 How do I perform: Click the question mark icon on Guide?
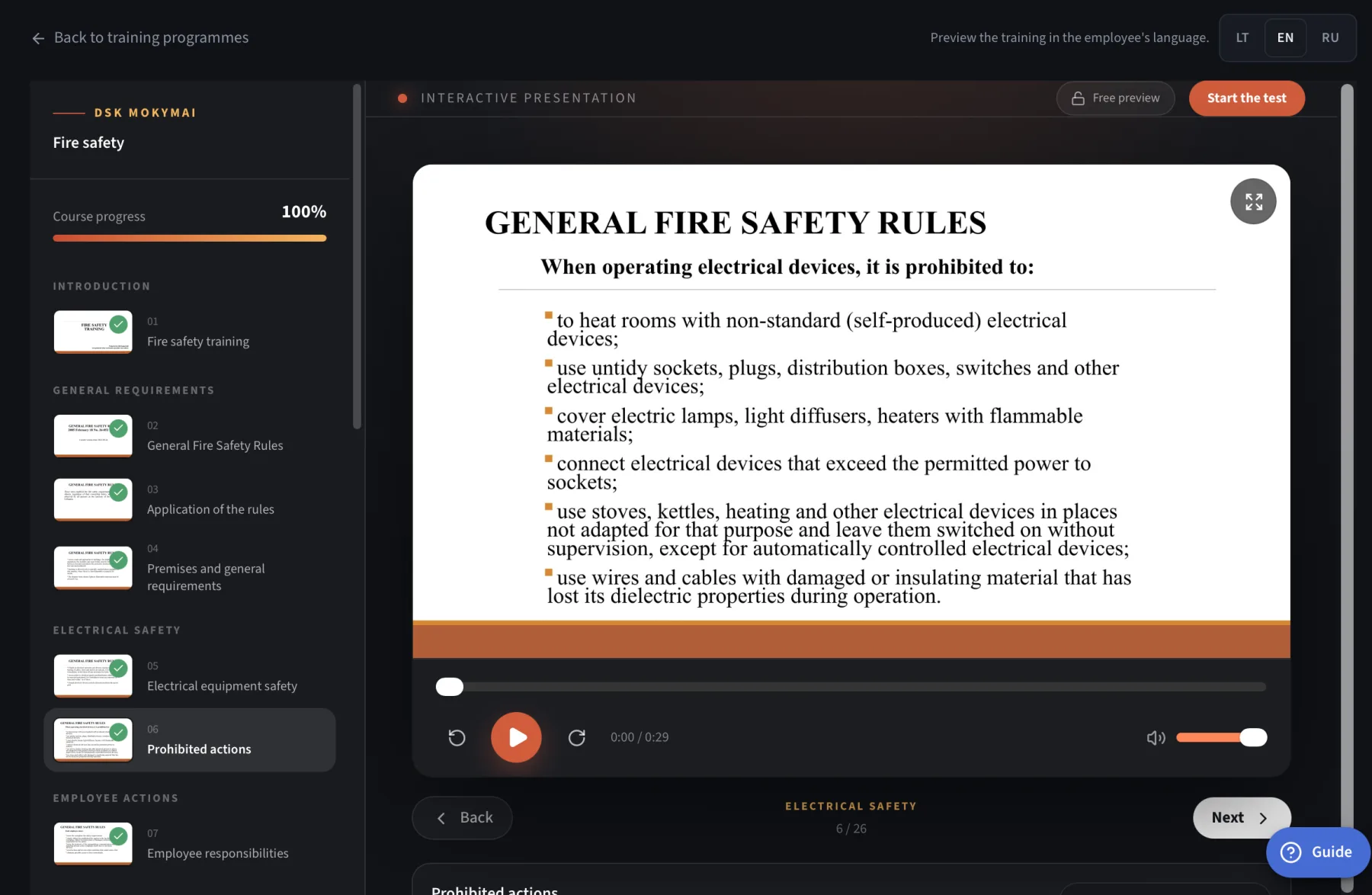coord(1290,852)
